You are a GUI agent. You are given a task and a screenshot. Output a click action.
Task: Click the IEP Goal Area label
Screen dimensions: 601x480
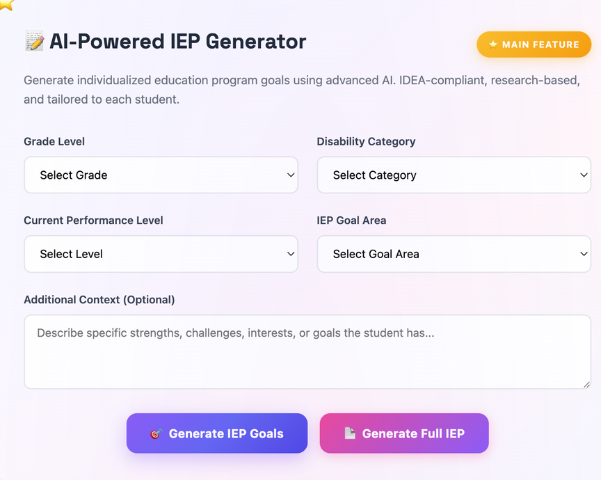point(351,220)
